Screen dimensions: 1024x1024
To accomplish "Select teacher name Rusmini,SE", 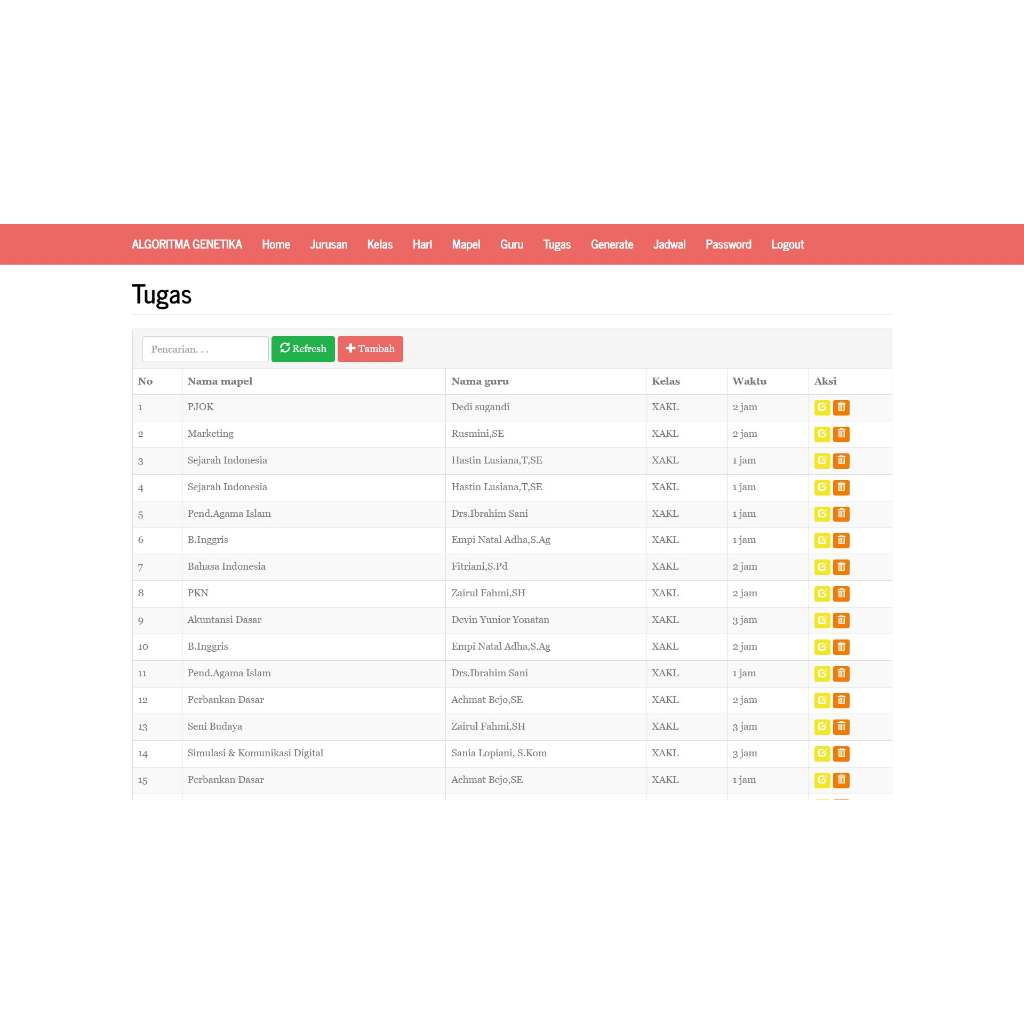I will [477, 434].
